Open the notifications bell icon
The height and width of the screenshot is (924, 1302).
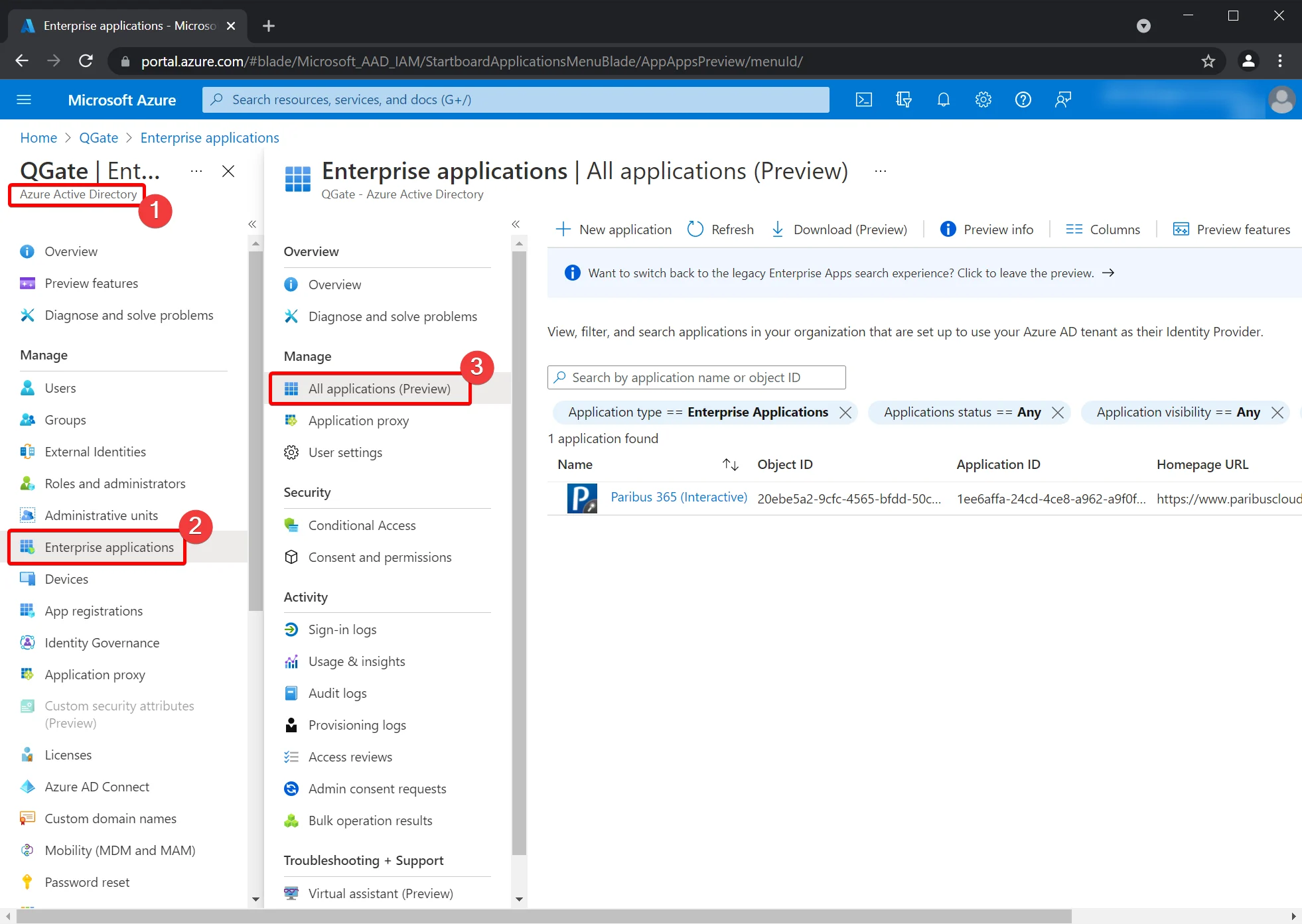(943, 99)
